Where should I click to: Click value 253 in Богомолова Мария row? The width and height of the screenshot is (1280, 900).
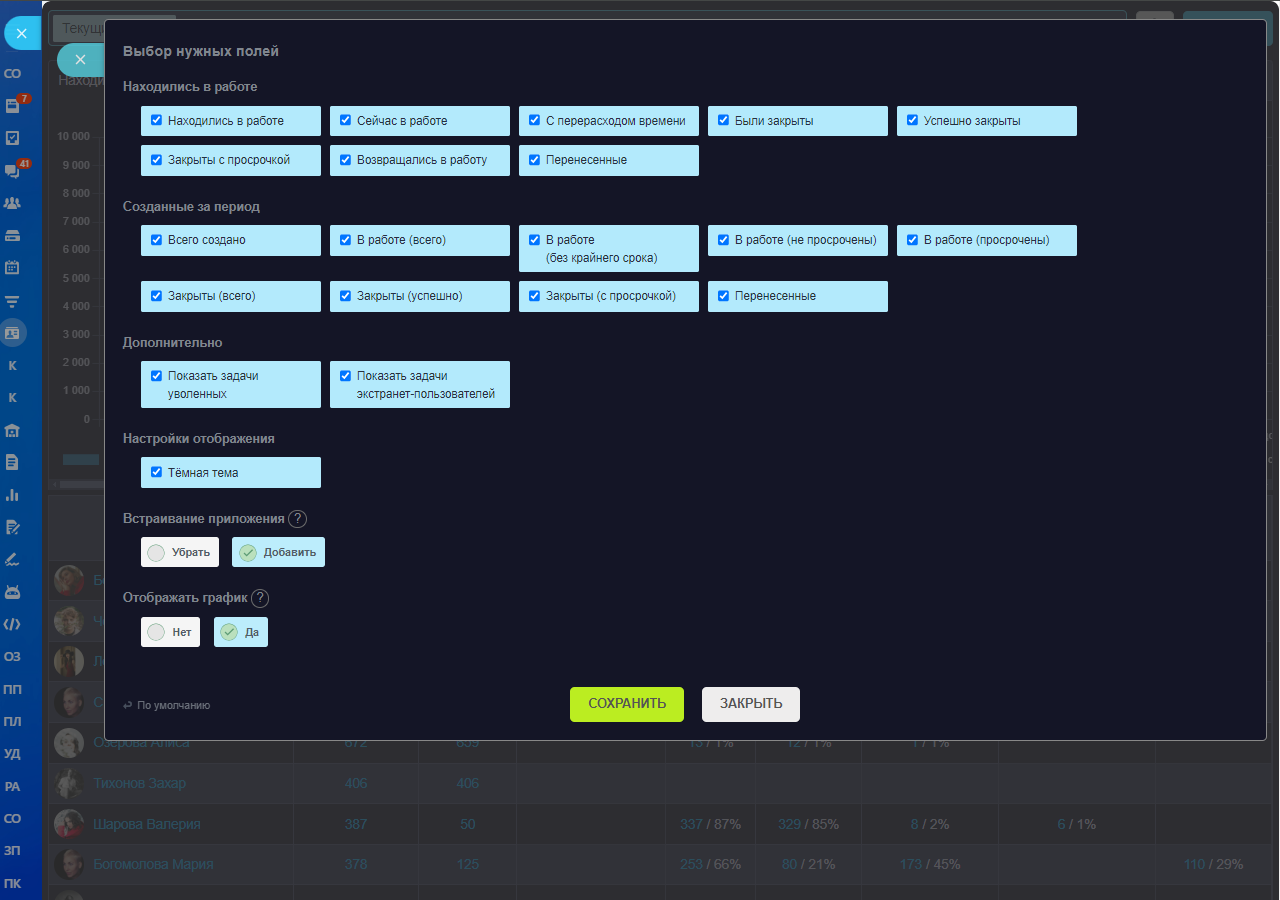click(x=691, y=864)
